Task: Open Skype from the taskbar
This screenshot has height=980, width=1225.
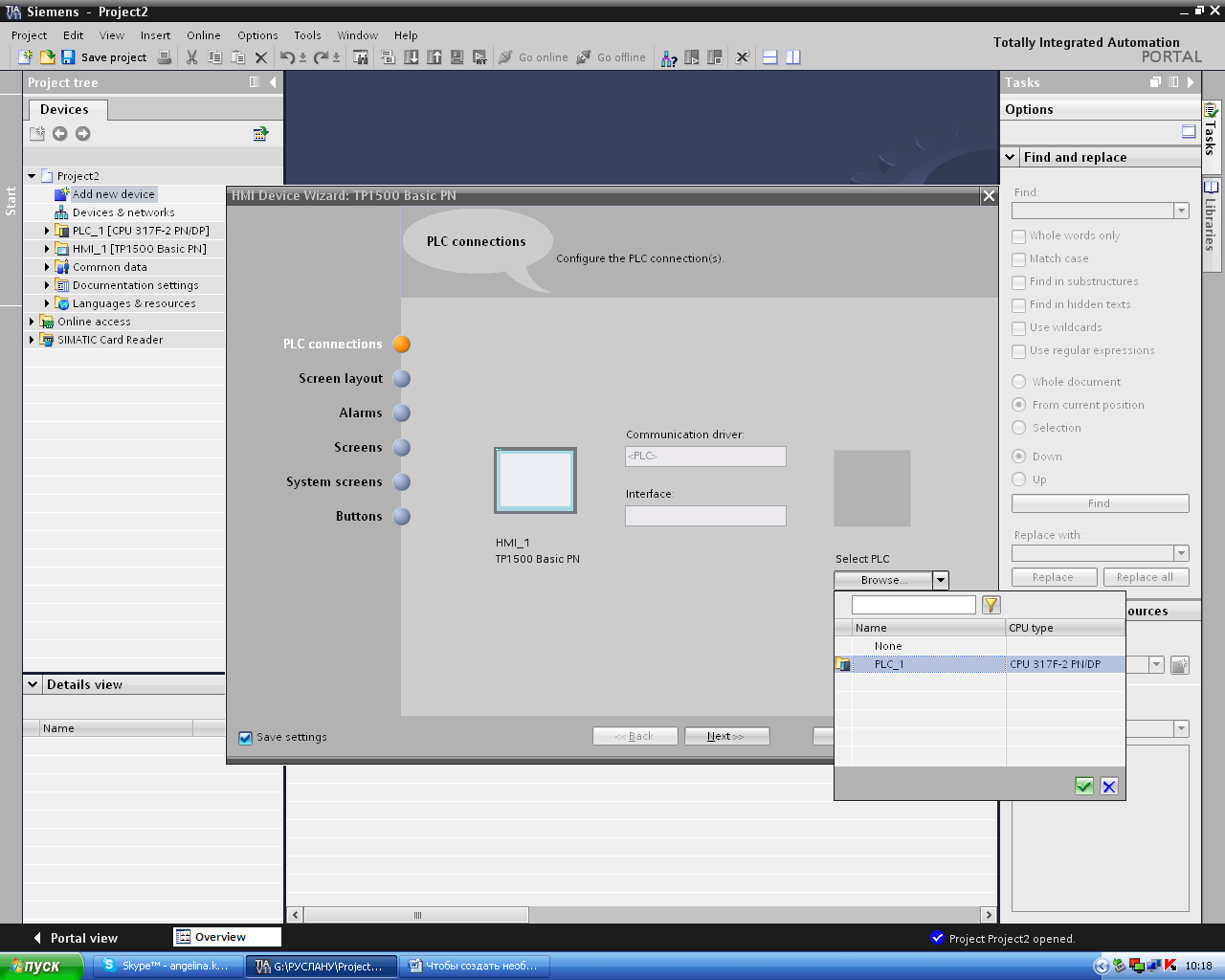Action: 167,966
